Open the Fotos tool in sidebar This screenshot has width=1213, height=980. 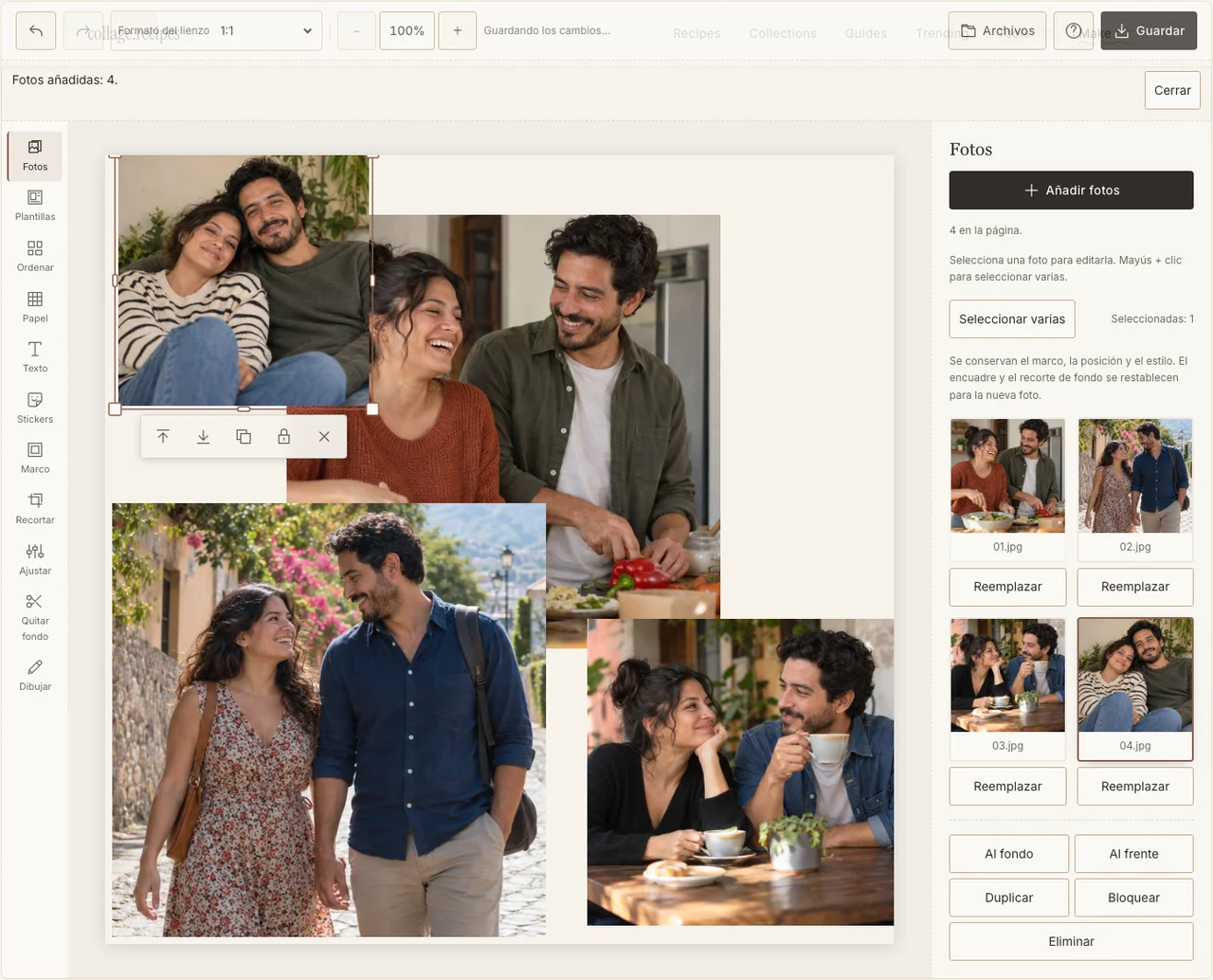point(35,156)
